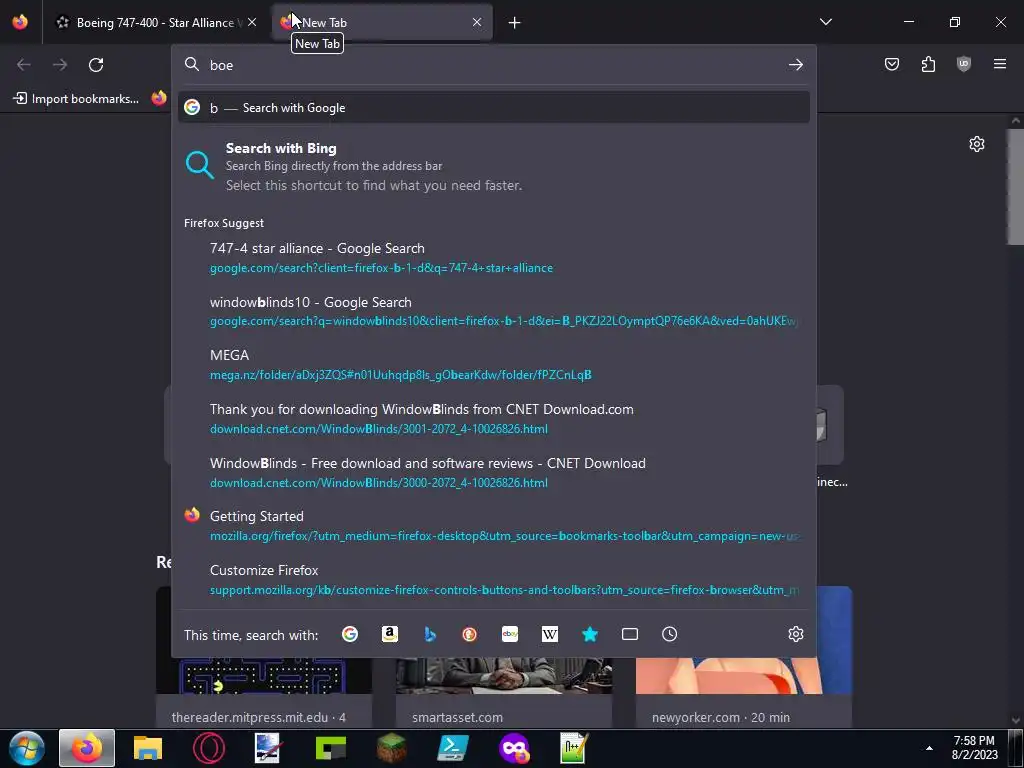Open Save to Pocket icon
This screenshot has height=768, width=1024.
coord(892,64)
